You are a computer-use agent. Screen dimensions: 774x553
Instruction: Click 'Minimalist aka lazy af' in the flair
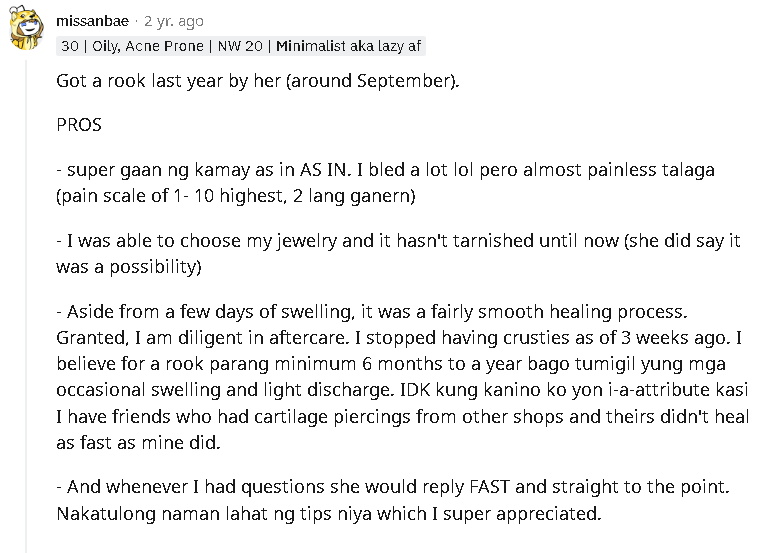click(348, 46)
